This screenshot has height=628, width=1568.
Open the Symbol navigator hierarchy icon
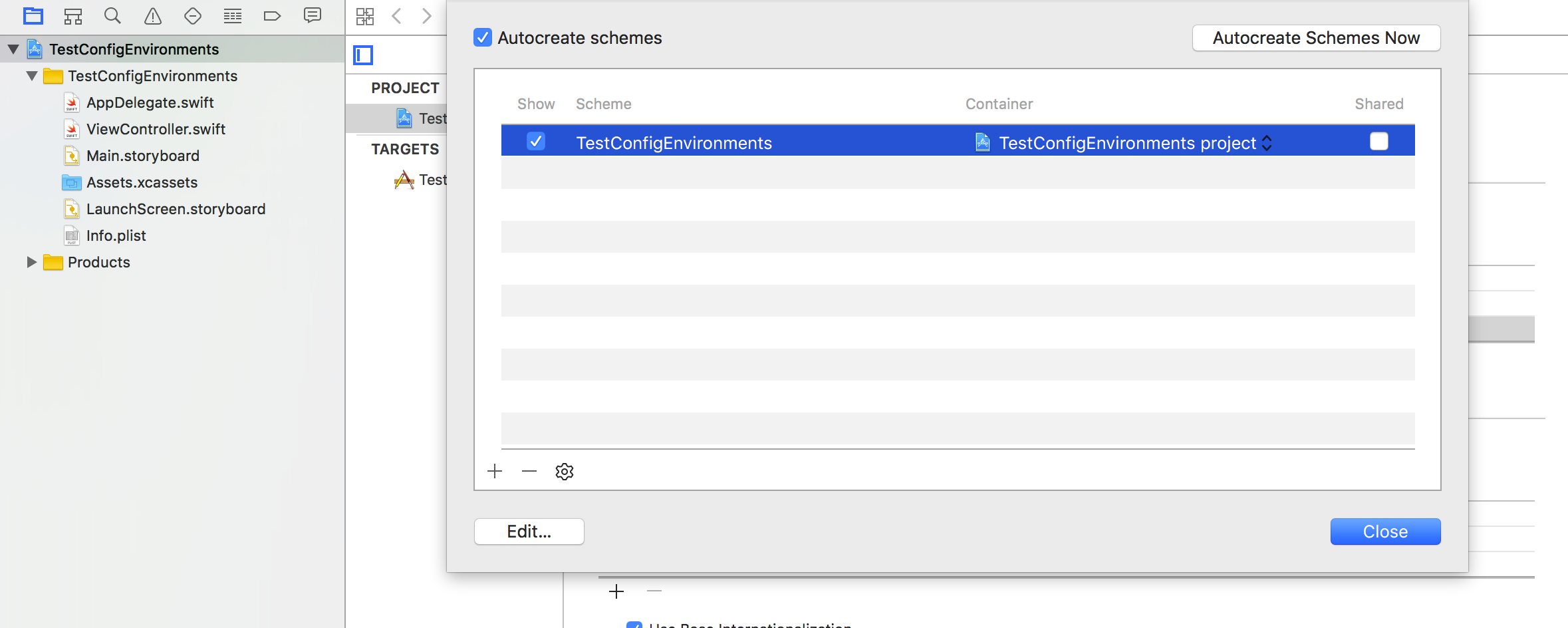click(x=73, y=16)
